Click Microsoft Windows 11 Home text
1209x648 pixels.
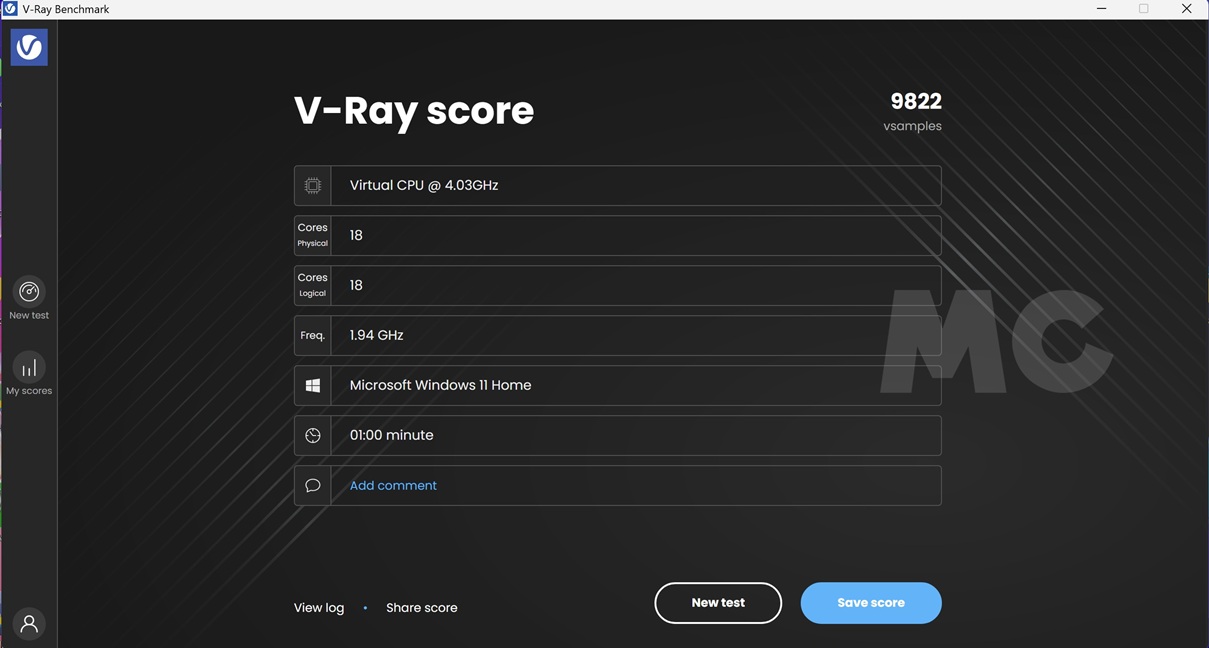440,385
